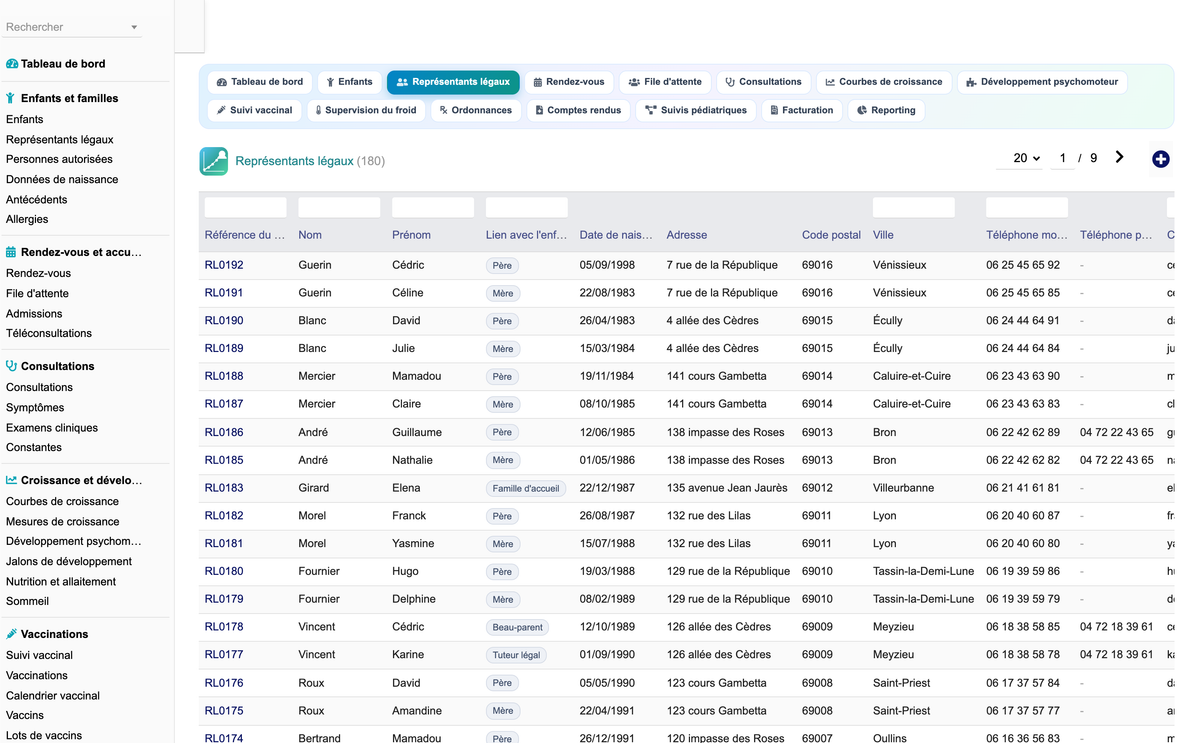Open record RL0183

point(224,488)
